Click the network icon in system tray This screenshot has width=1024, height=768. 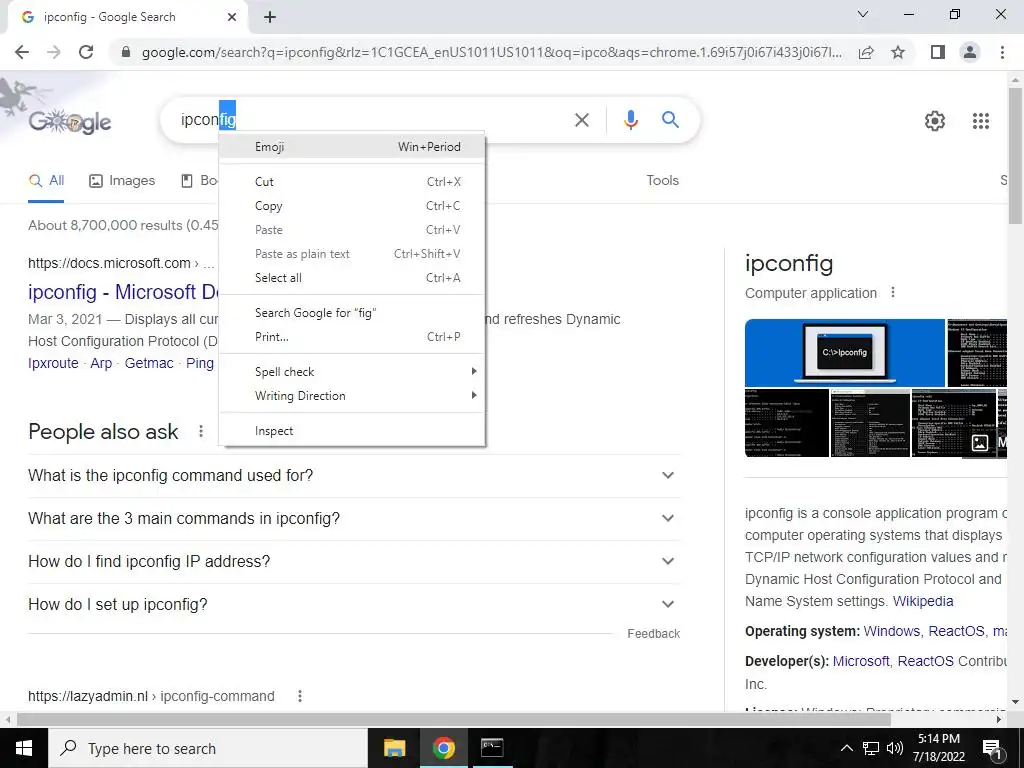871,748
